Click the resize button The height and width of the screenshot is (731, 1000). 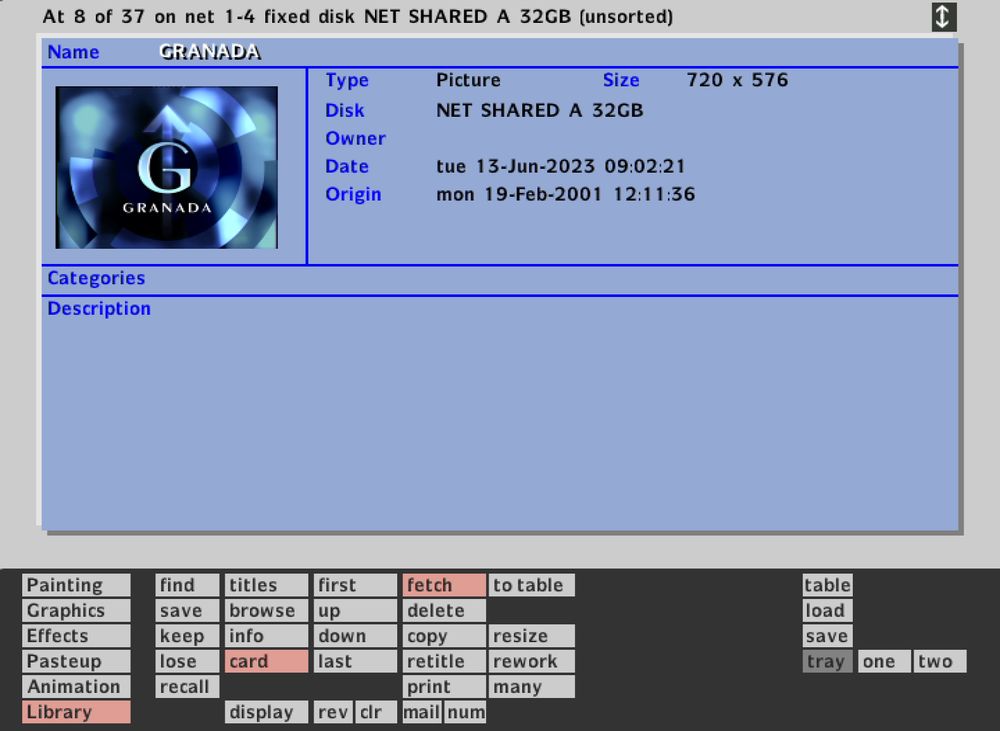pyautogui.click(x=532, y=636)
